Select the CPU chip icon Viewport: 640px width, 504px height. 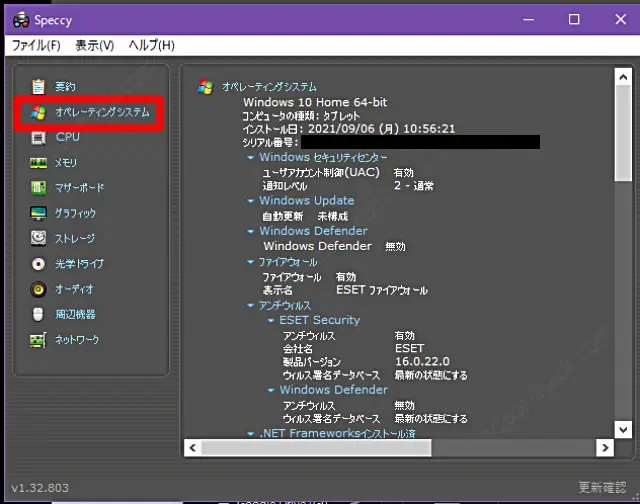click(x=38, y=138)
